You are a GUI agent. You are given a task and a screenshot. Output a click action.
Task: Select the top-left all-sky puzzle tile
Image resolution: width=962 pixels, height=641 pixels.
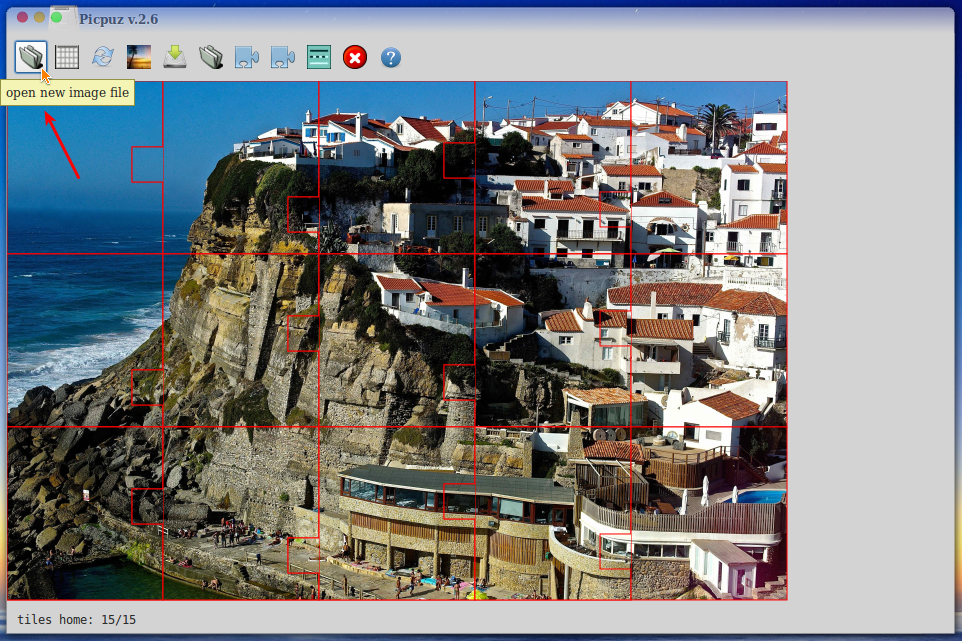(85, 167)
